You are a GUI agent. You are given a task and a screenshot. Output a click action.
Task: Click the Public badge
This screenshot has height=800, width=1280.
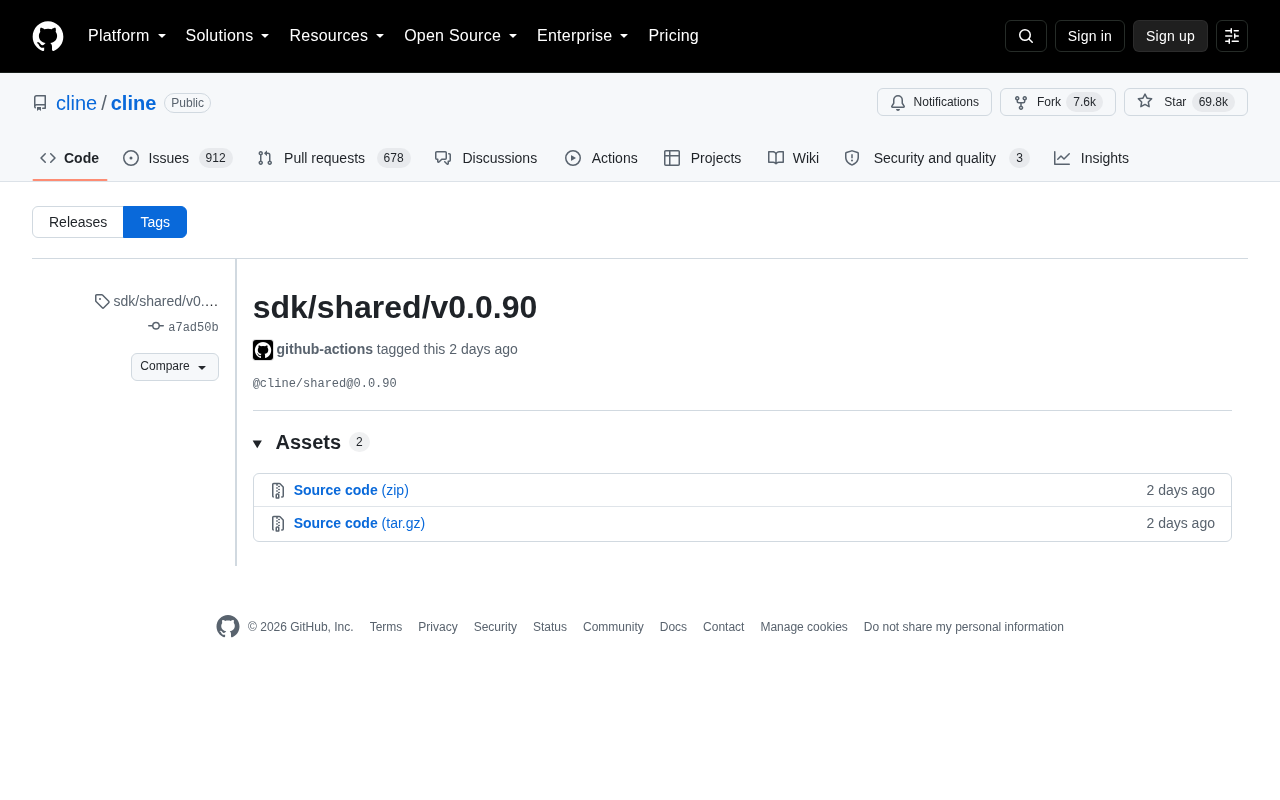click(x=187, y=103)
